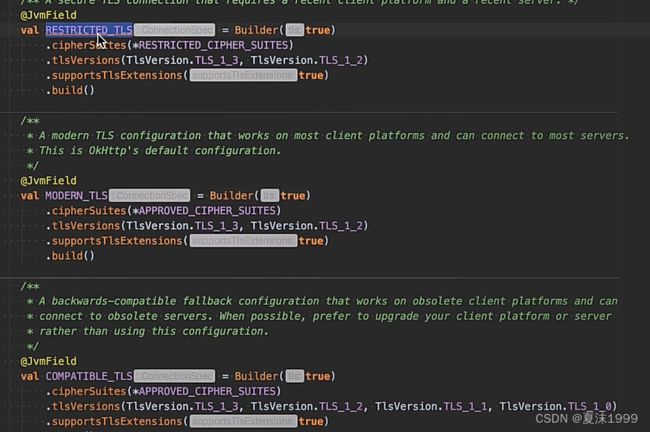Click the ConnectionSpec type hint after RESTRICTED_TLS
The height and width of the screenshot is (432, 650).
tap(175, 30)
